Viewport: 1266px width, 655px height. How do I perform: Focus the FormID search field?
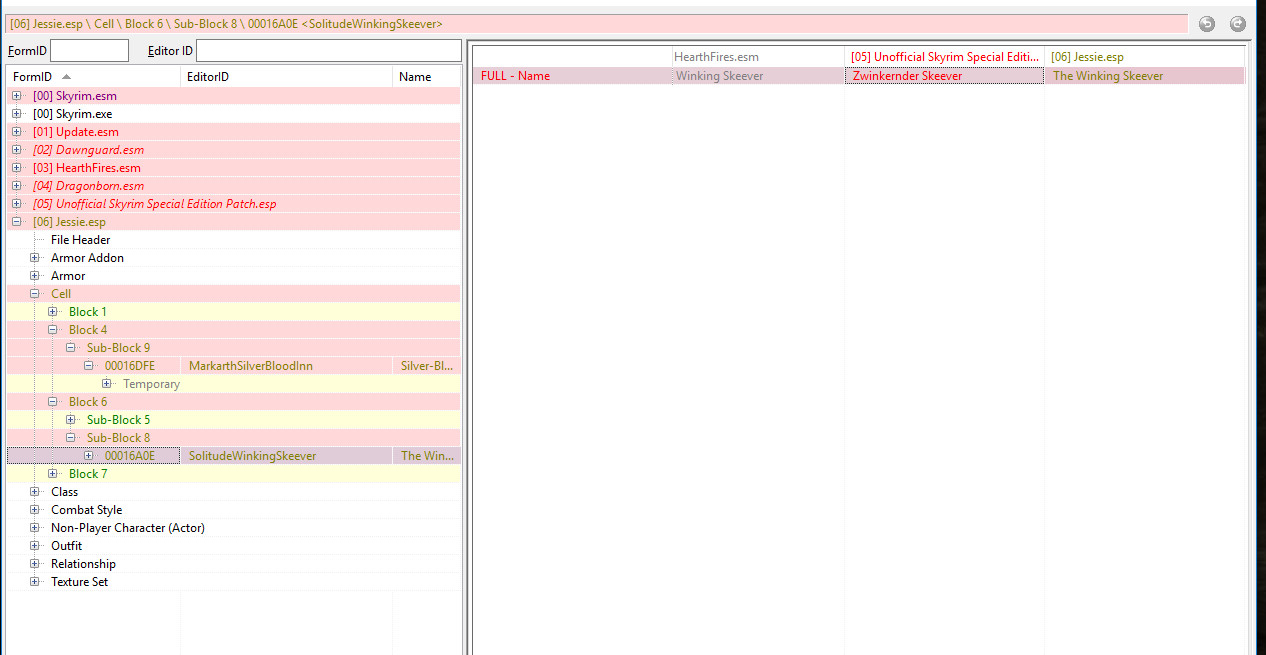[89, 51]
